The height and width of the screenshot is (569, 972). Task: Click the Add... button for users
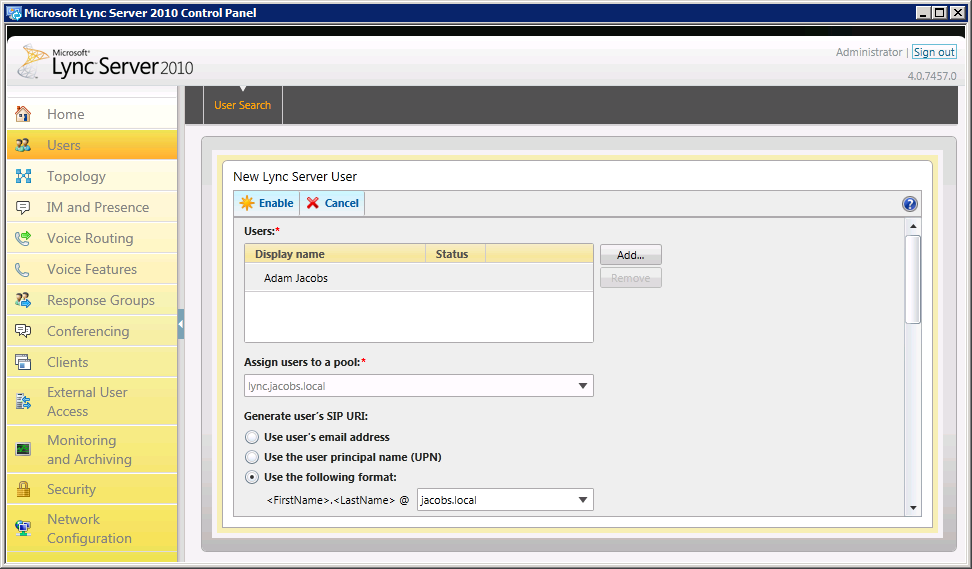click(630, 255)
